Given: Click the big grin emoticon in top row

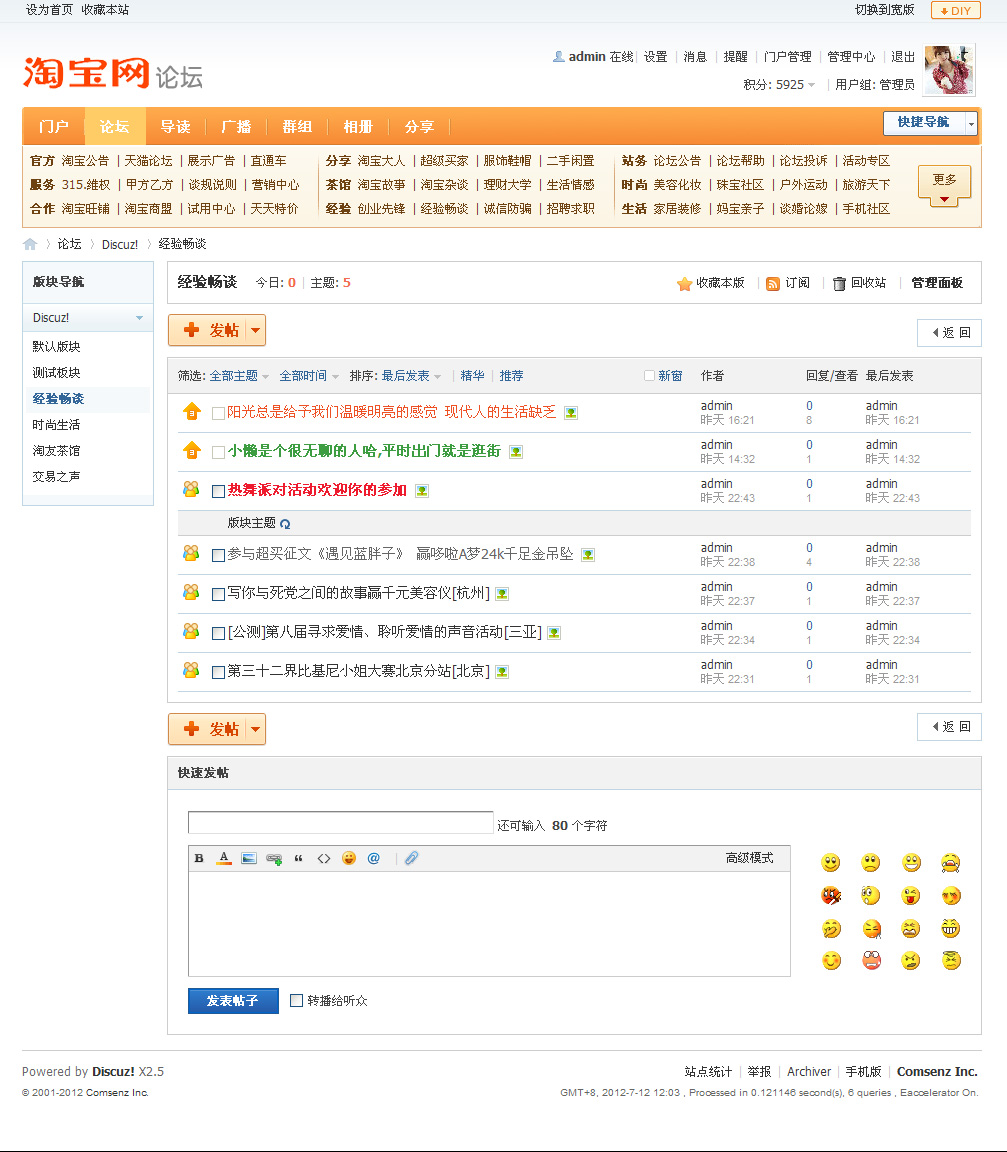Looking at the screenshot, I should coord(911,863).
